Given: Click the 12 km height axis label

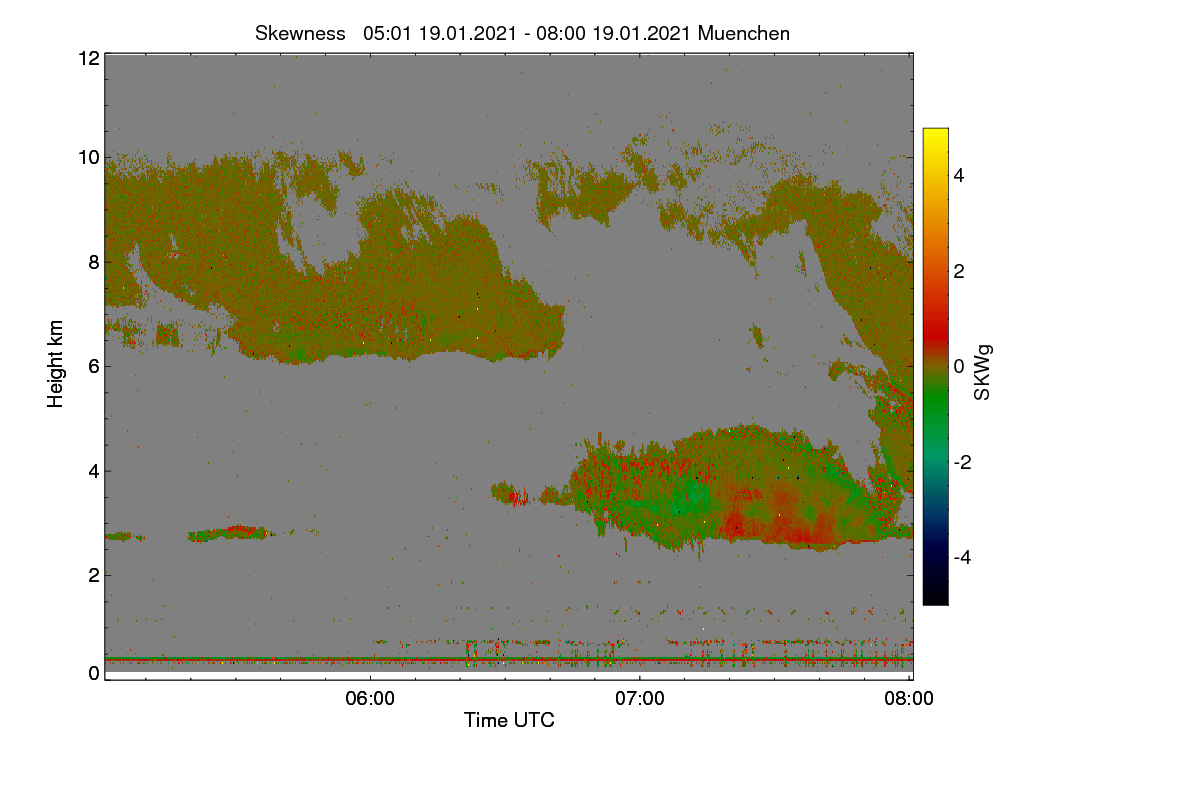Looking at the screenshot, I should pos(88,58).
